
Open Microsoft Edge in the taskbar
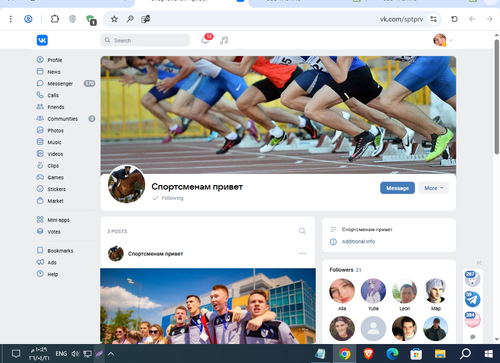pos(392,354)
